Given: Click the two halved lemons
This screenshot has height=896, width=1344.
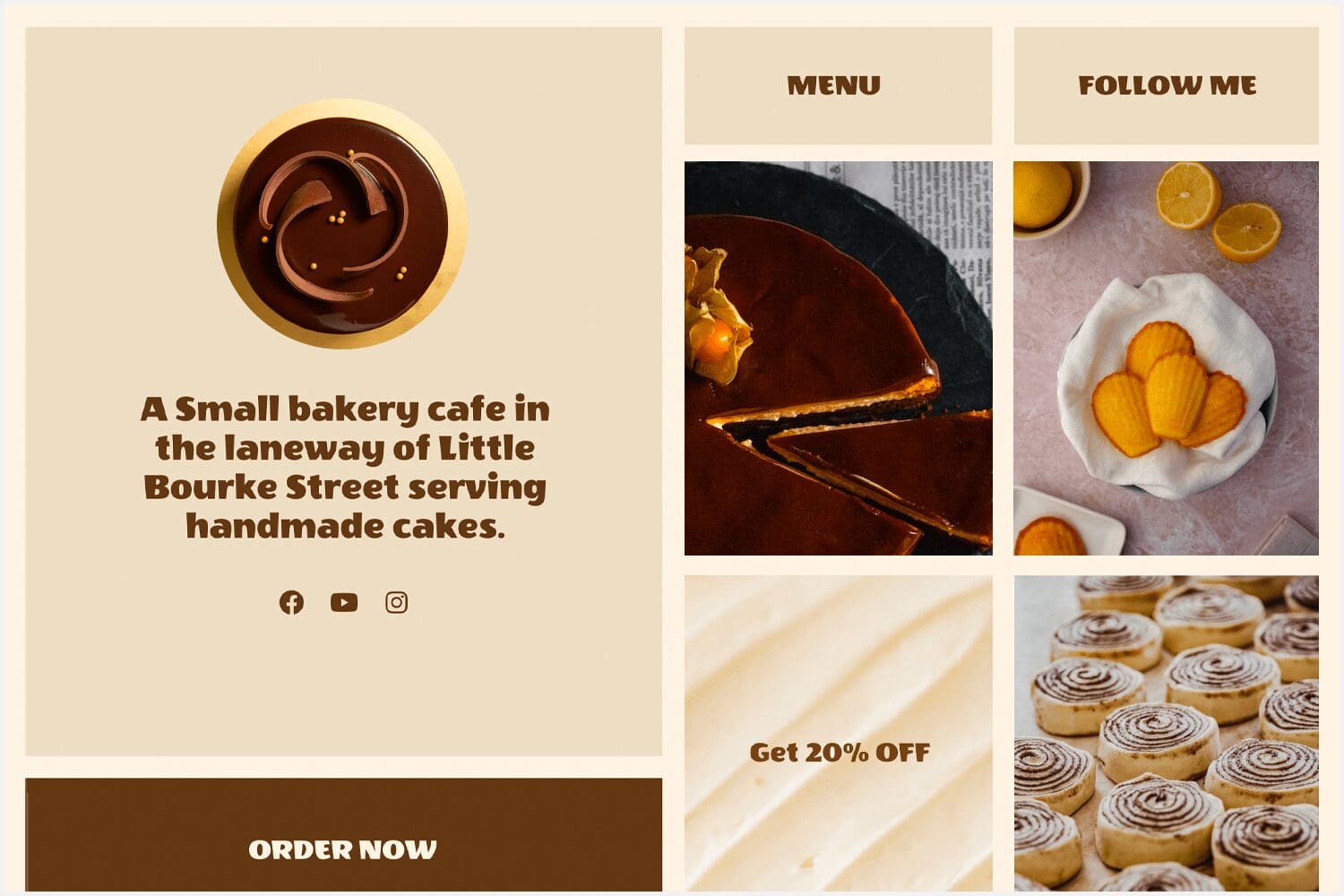Looking at the screenshot, I should click(1217, 211).
